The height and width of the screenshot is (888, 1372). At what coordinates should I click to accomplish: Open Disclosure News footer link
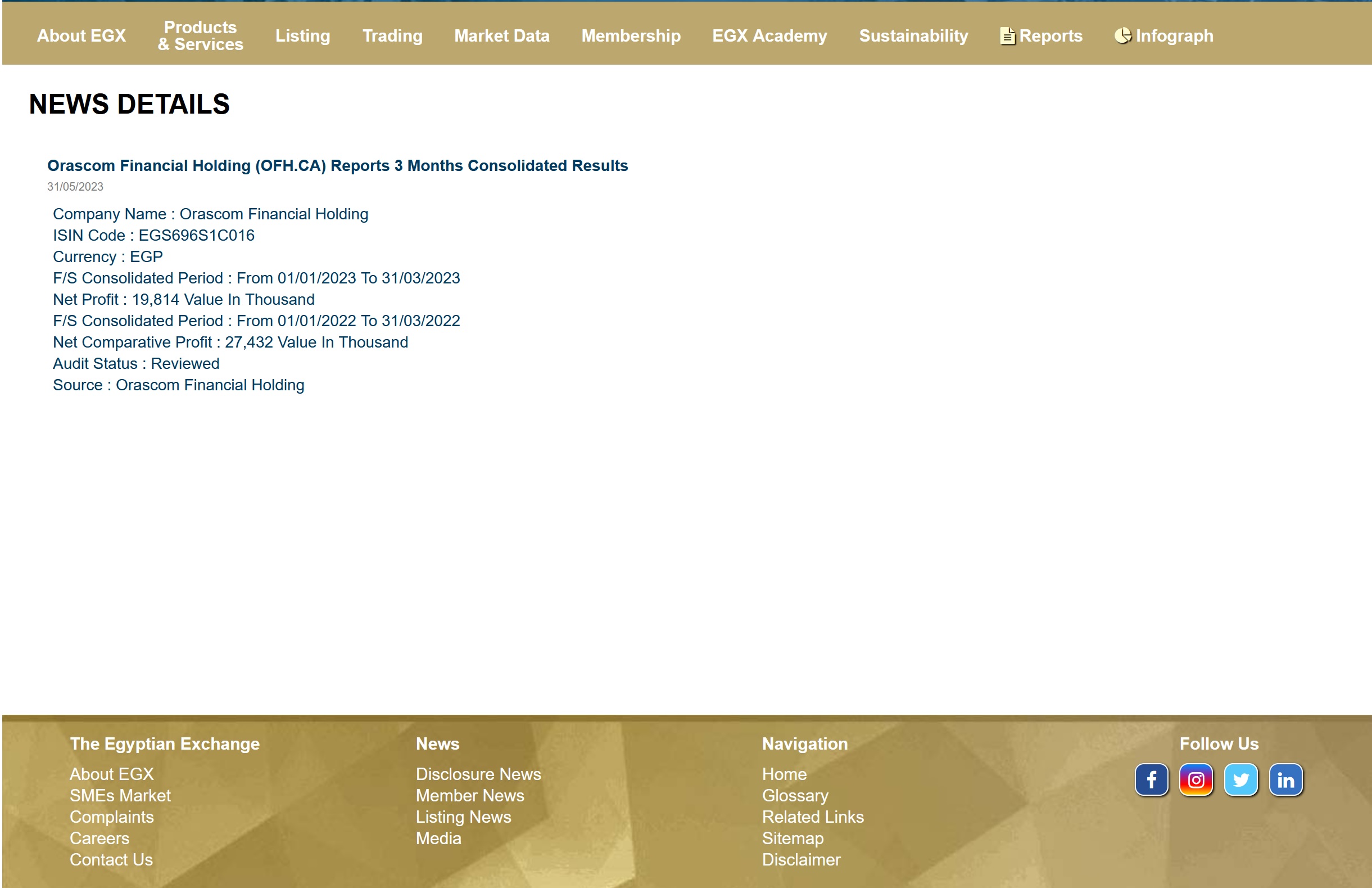(x=478, y=774)
